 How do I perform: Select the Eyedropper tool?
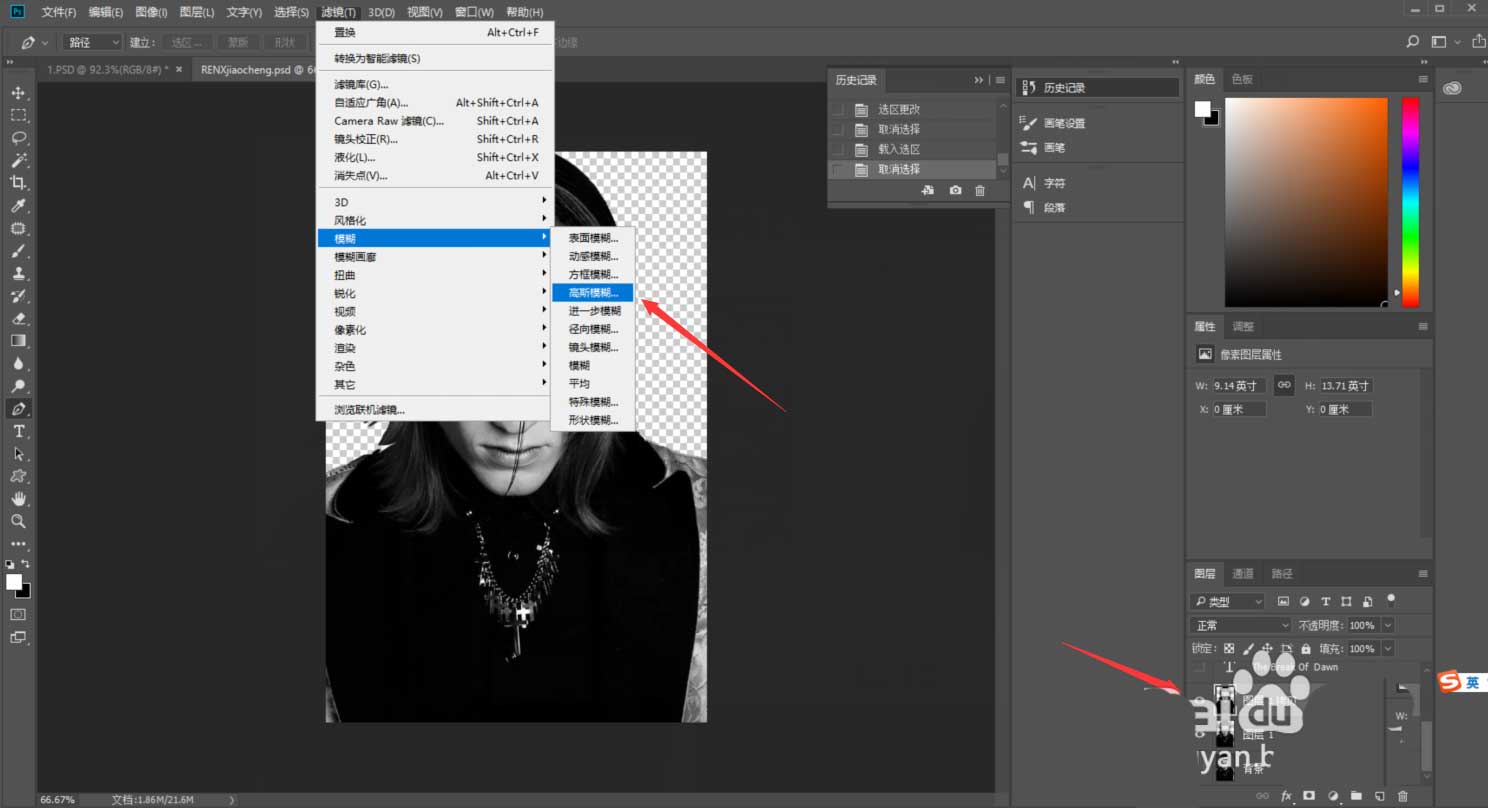(x=18, y=206)
